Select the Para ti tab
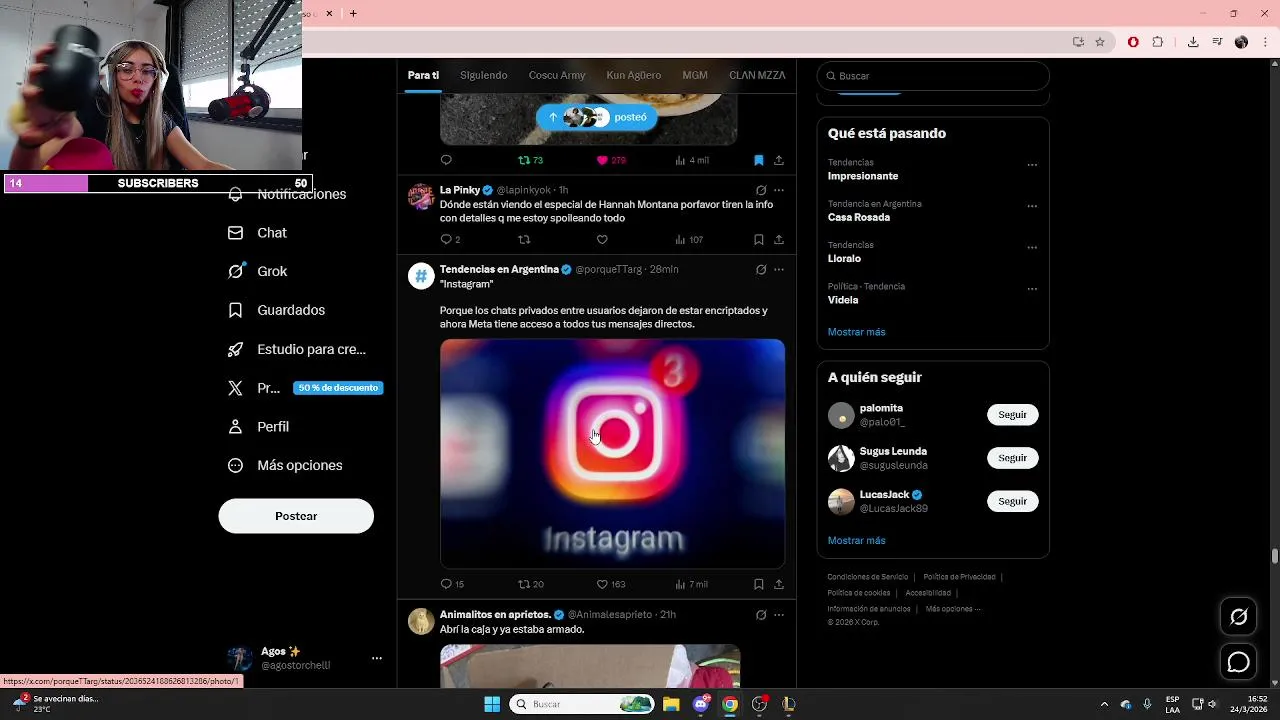This screenshot has width=1280, height=720. pos(423,75)
